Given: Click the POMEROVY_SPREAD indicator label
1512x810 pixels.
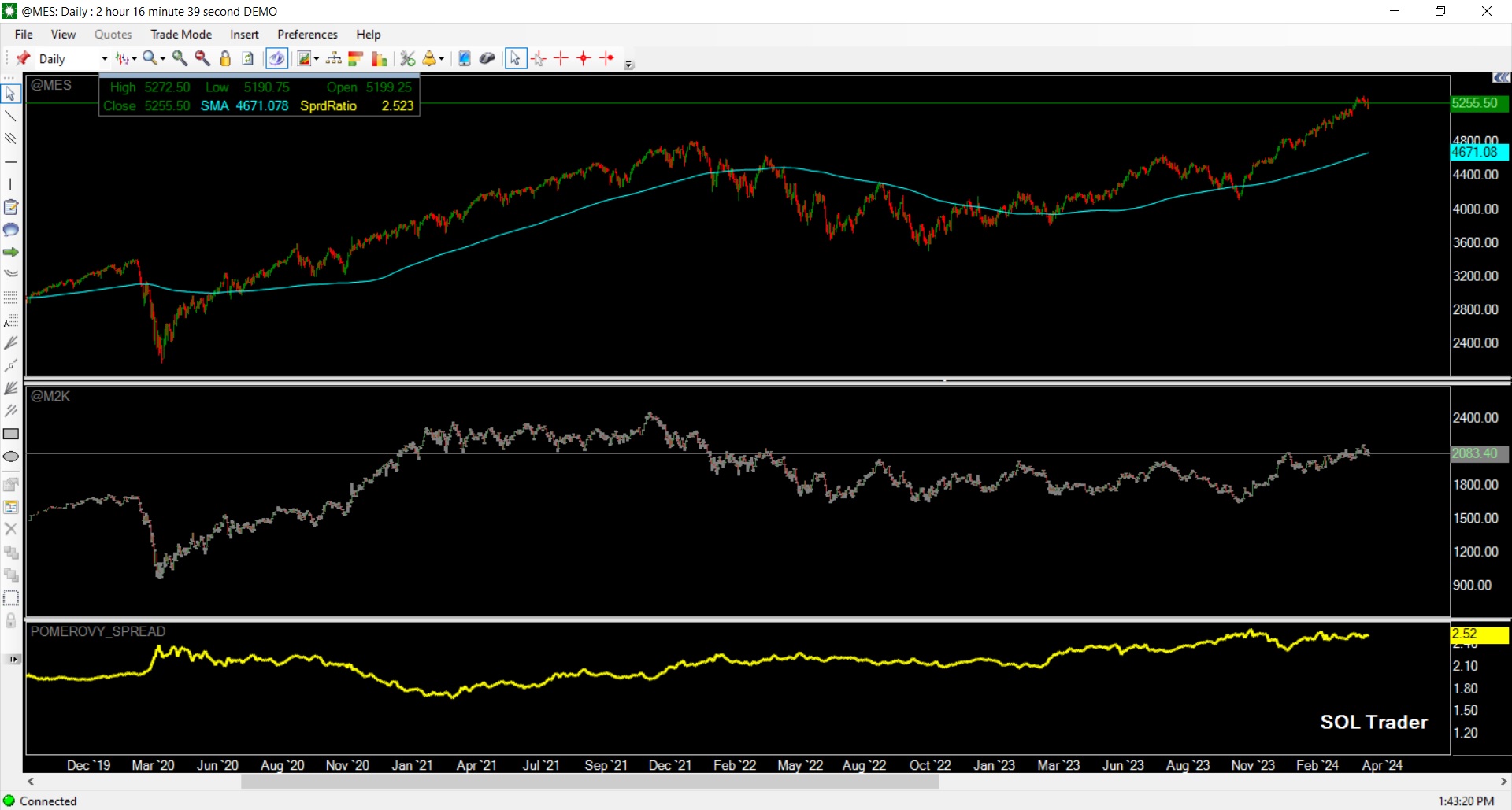Looking at the screenshot, I should click(x=98, y=631).
